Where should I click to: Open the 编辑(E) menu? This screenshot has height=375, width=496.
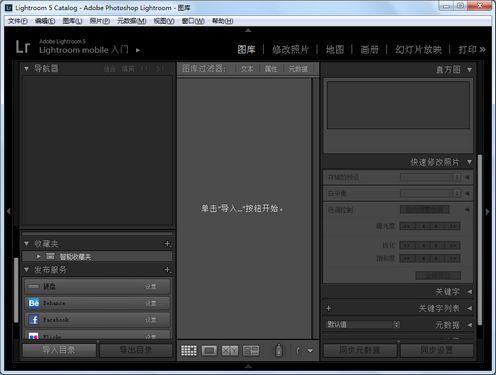(45, 21)
